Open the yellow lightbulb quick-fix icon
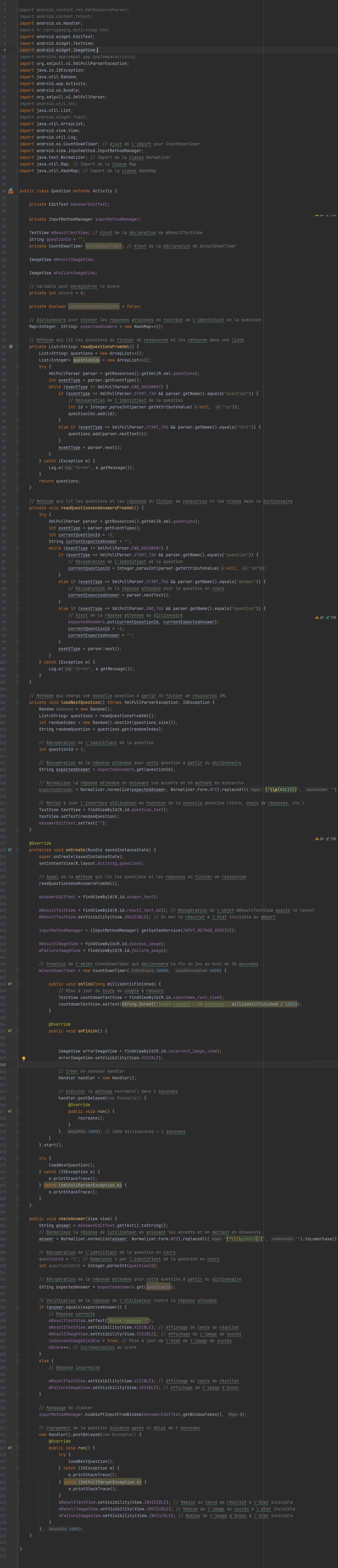 pyautogui.click(x=24, y=1059)
